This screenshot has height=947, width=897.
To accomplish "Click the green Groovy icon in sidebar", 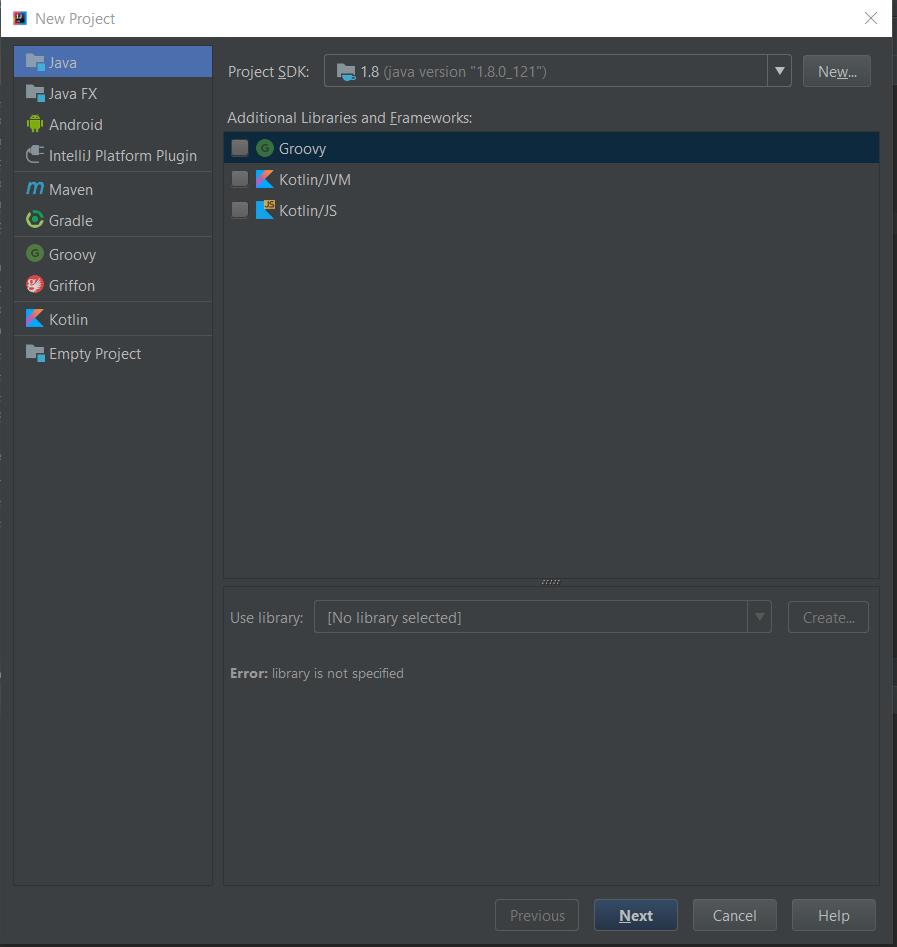I will pyautogui.click(x=35, y=253).
